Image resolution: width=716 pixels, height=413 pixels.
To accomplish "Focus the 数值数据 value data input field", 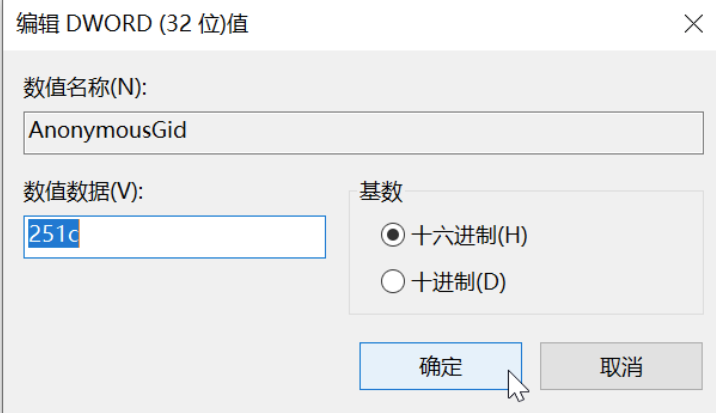I will [x=175, y=237].
